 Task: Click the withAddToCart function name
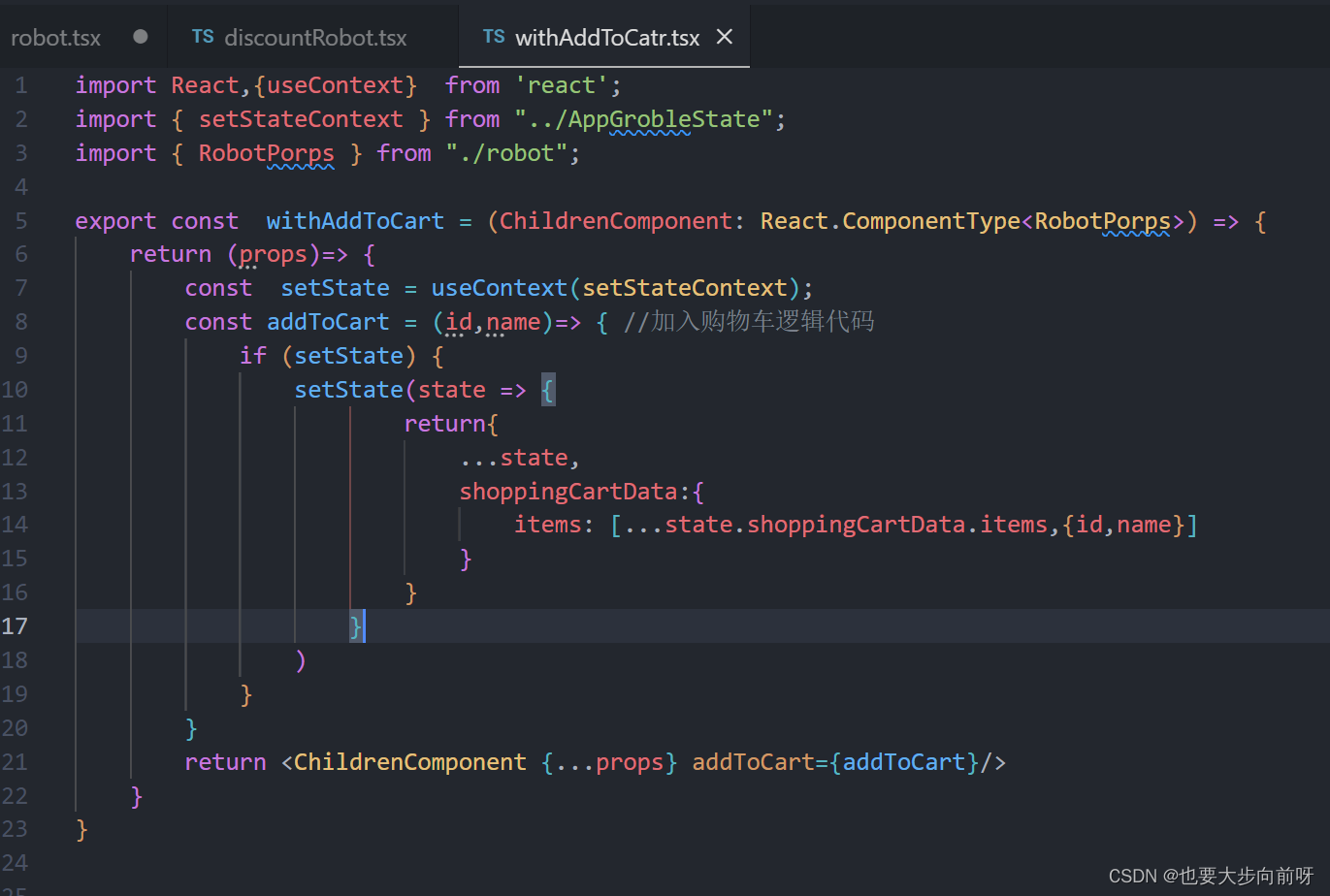(354, 220)
